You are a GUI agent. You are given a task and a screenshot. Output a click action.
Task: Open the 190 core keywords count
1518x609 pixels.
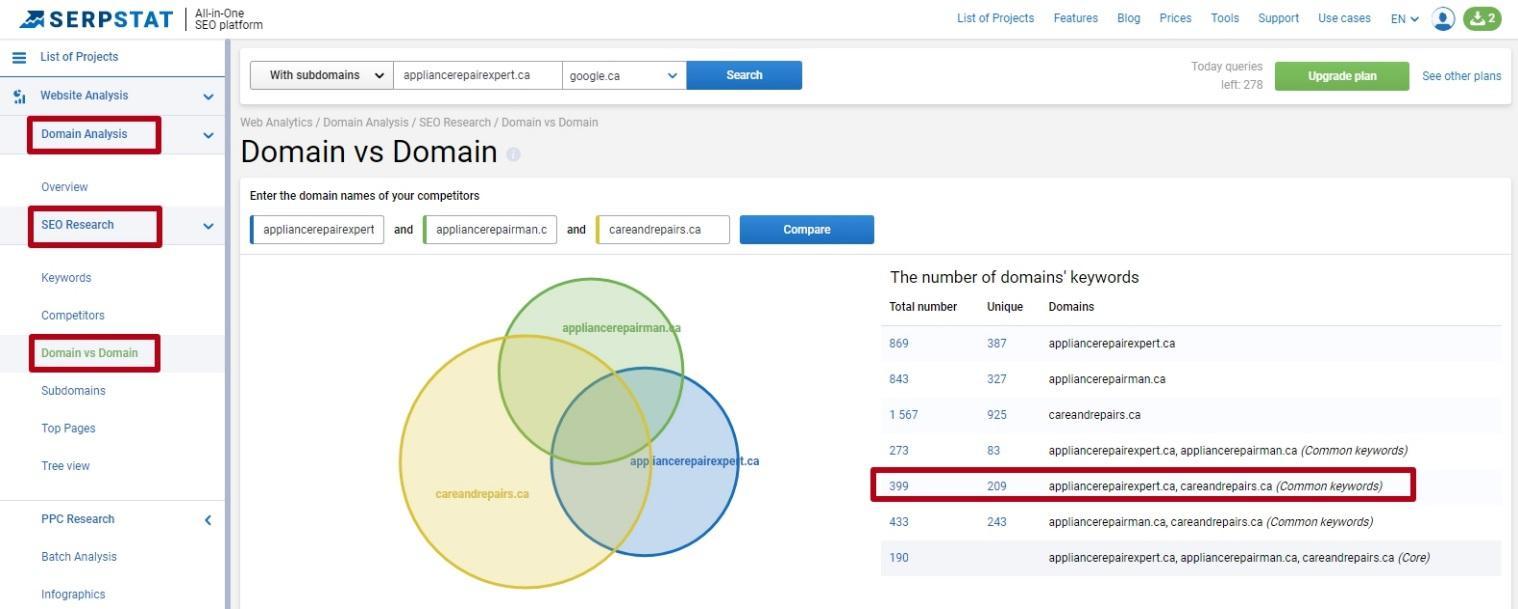(899, 557)
